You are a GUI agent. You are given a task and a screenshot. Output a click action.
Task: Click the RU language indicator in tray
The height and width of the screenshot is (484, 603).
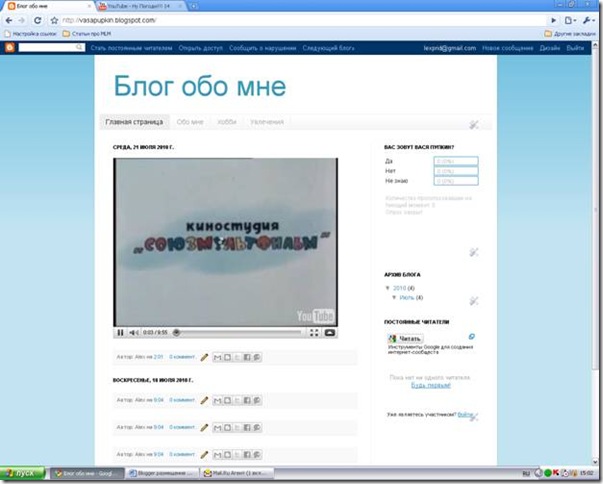pos(526,473)
